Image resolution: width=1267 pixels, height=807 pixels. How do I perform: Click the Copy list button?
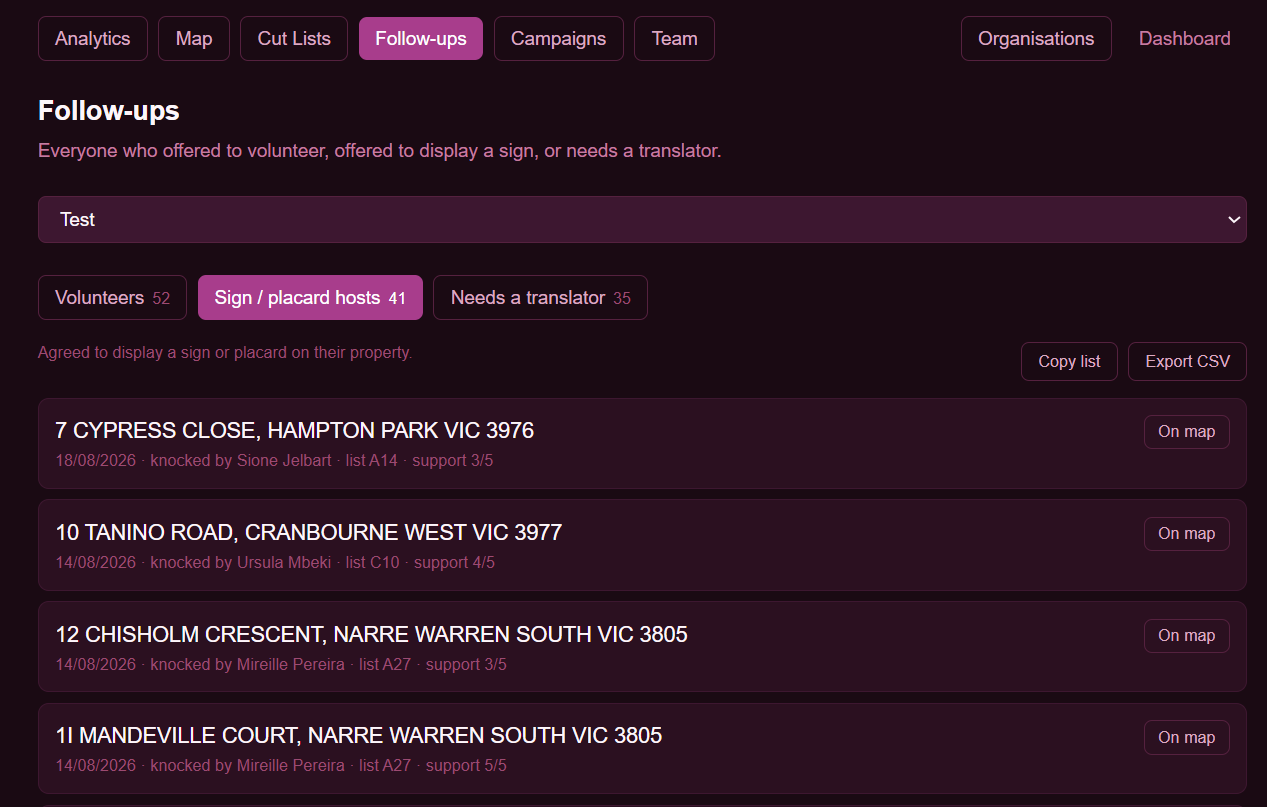tap(1069, 362)
